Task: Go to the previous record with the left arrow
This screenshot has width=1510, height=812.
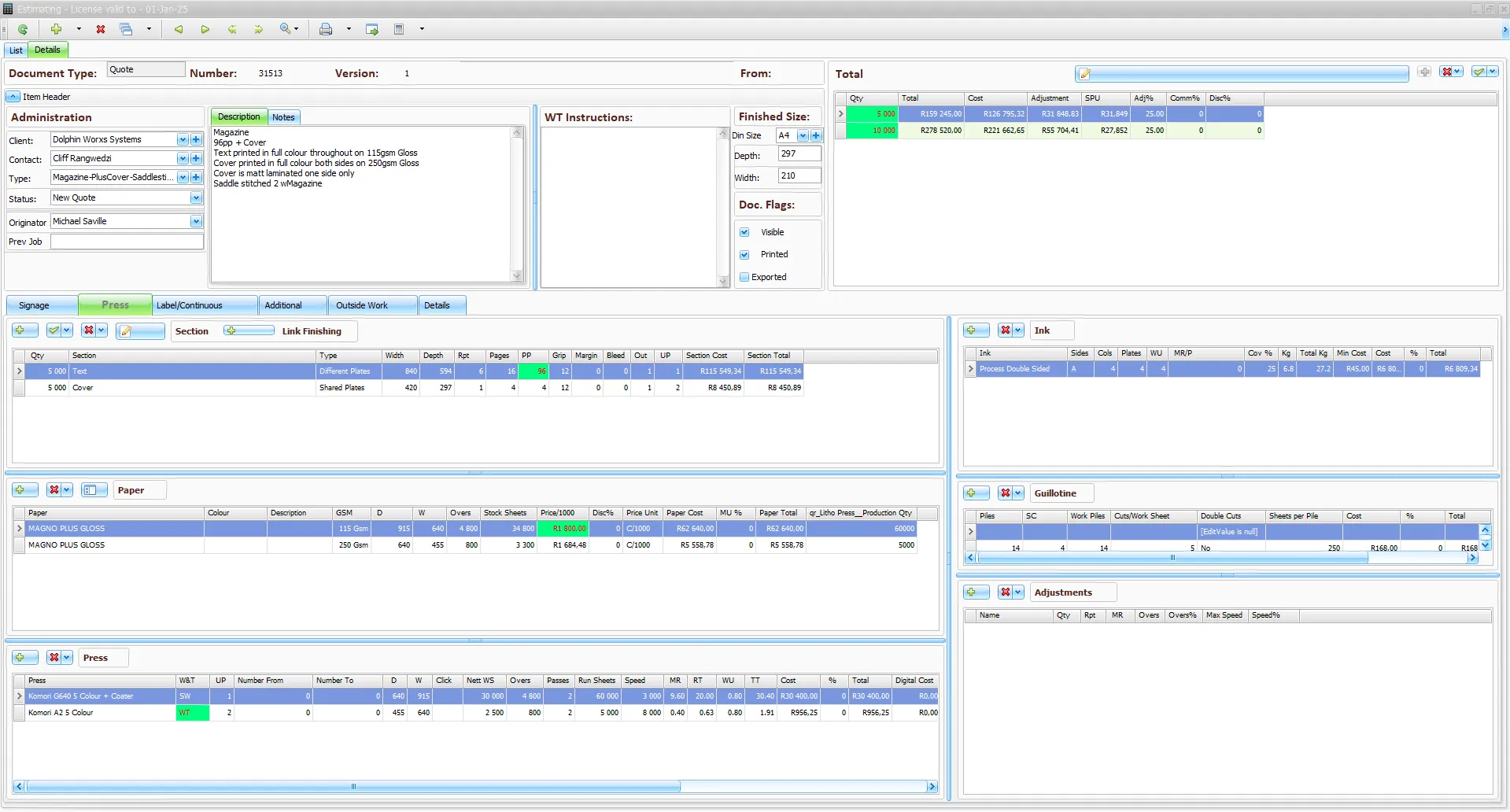Action: (x=179, y=29)
